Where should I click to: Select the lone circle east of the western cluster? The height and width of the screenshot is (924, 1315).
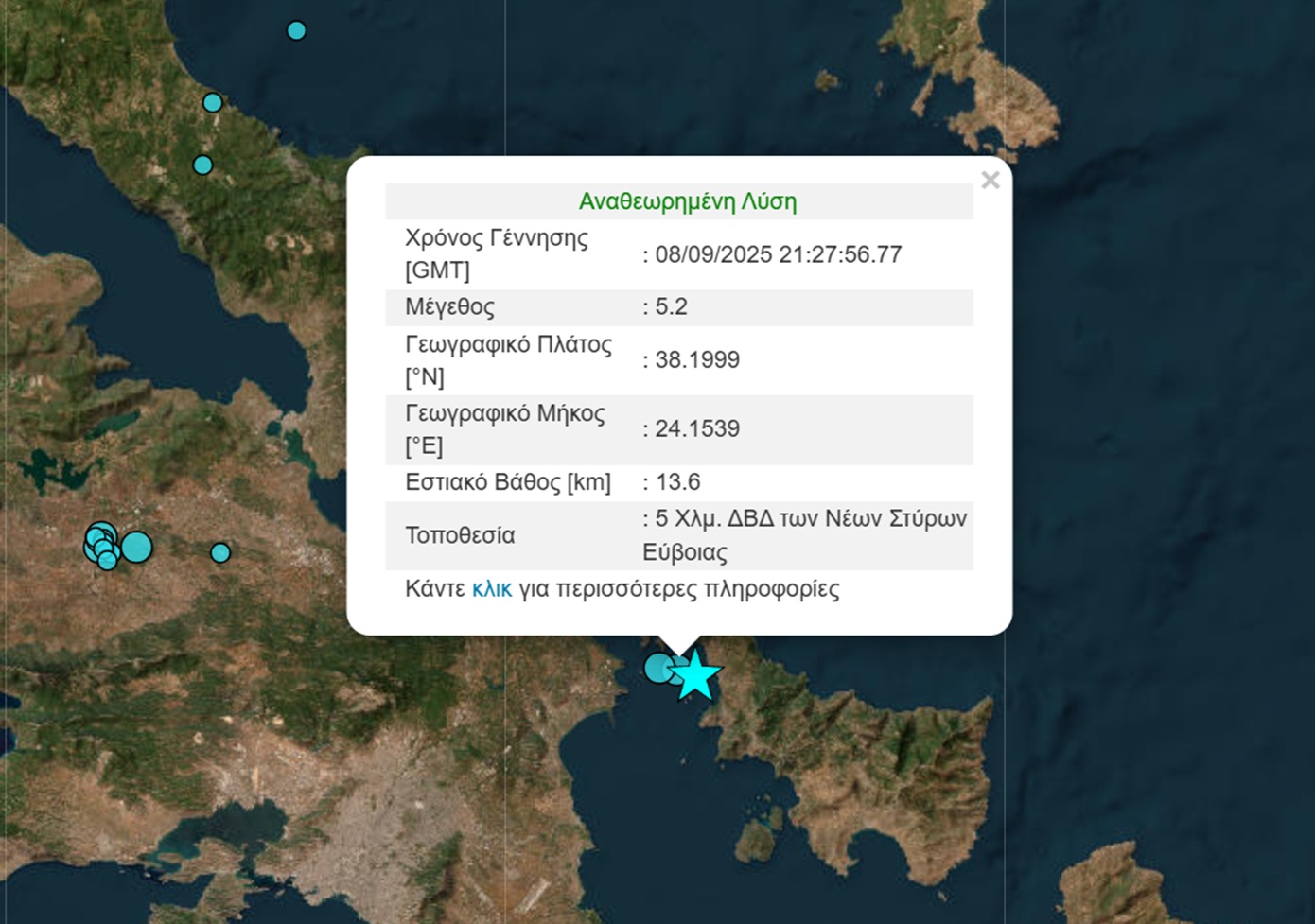[220, 552]
